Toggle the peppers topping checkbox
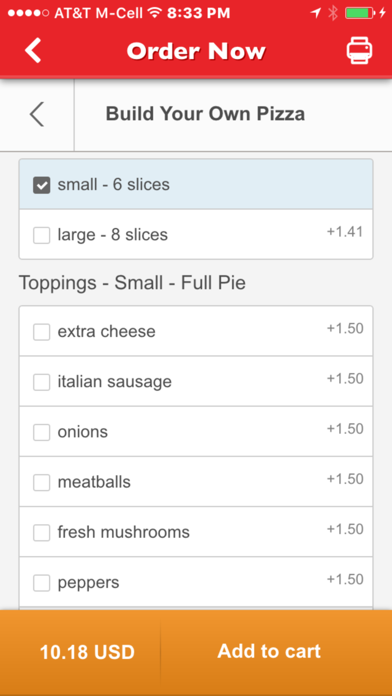 (x=42, y=583)
